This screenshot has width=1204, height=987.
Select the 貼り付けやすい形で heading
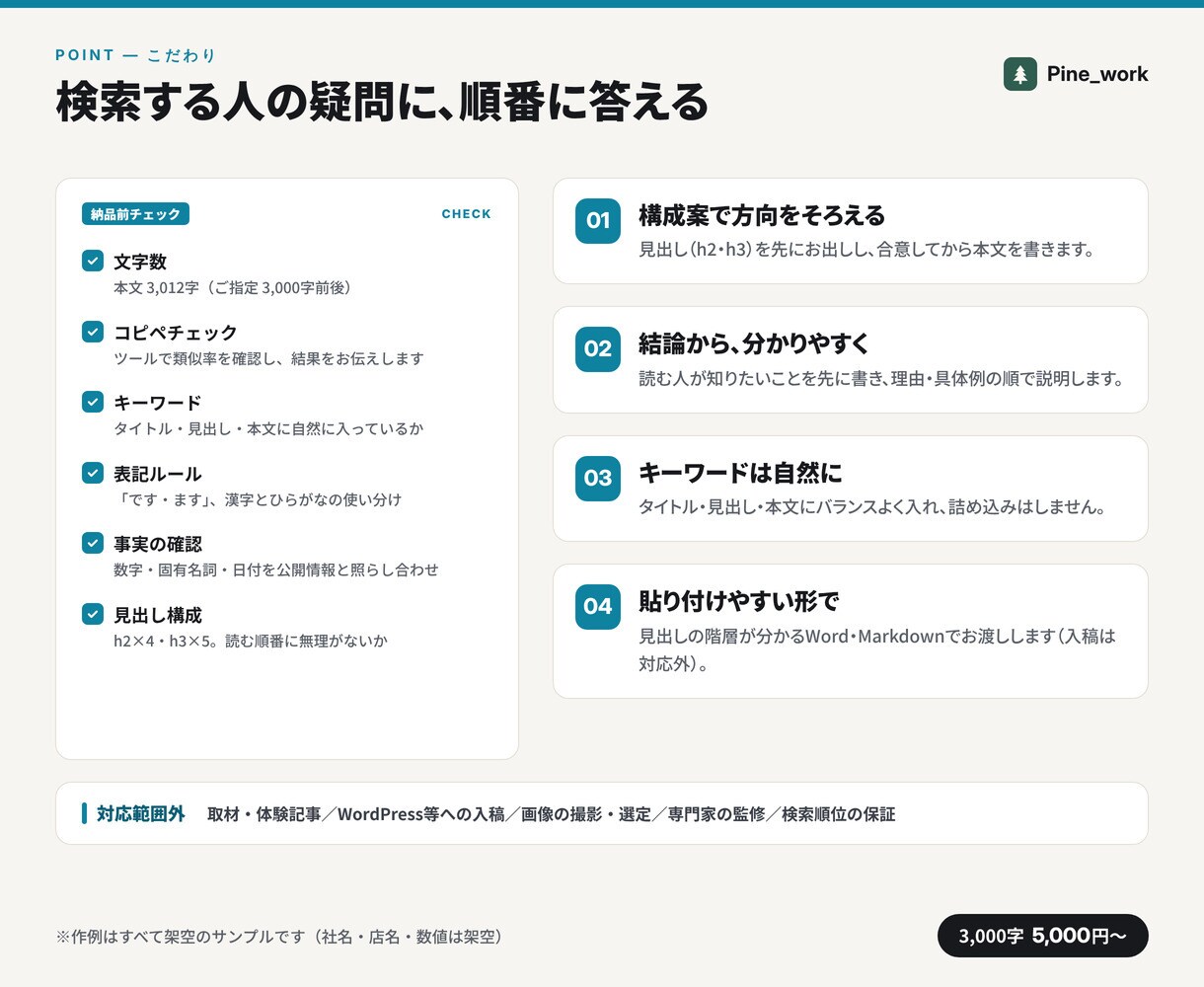[739, 601]
